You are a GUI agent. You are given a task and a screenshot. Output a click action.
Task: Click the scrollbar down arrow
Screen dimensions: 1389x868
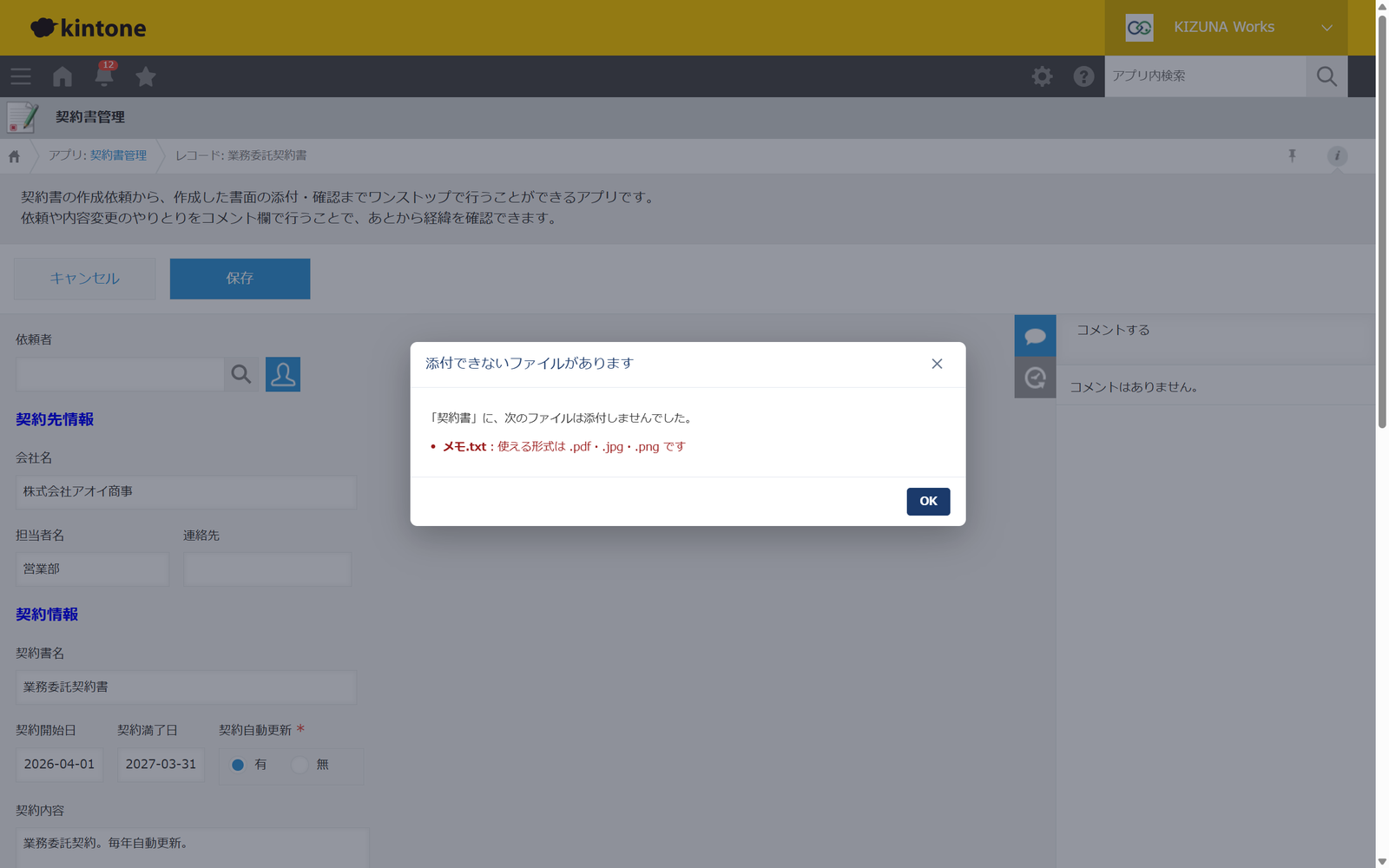[1382, 861]
